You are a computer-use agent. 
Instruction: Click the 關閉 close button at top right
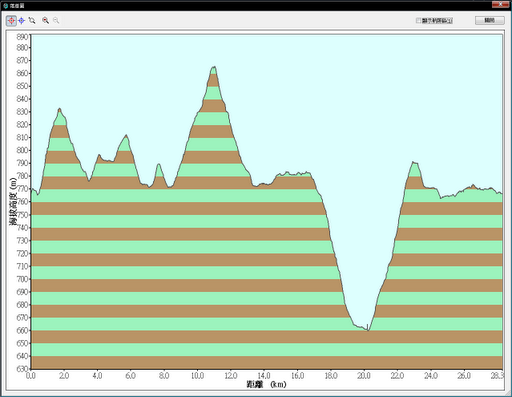pyautogui.click(x=490, y=20)
